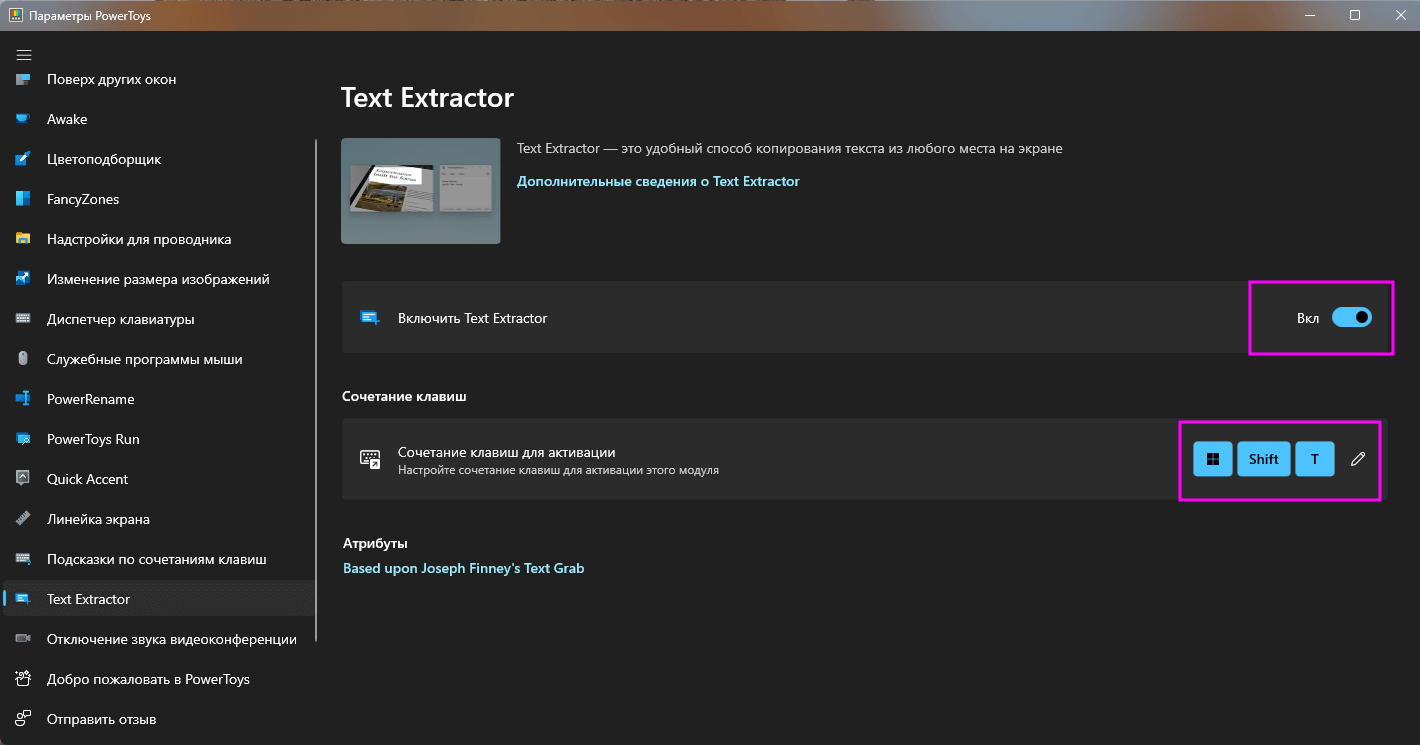Click the keyboard shortcut icon in activation row
Viewport: 1420px width, 745px height.
pyautogui.click(x=370, y=459)
